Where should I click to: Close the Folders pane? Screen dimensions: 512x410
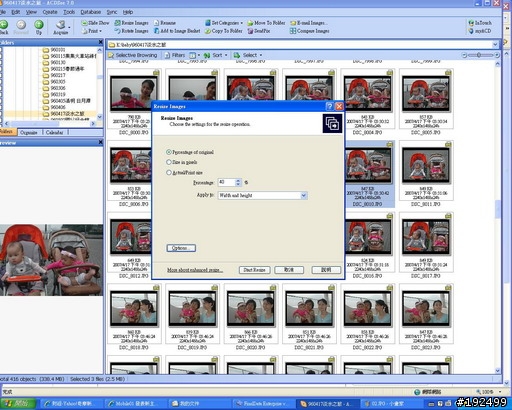coord(100,42)
